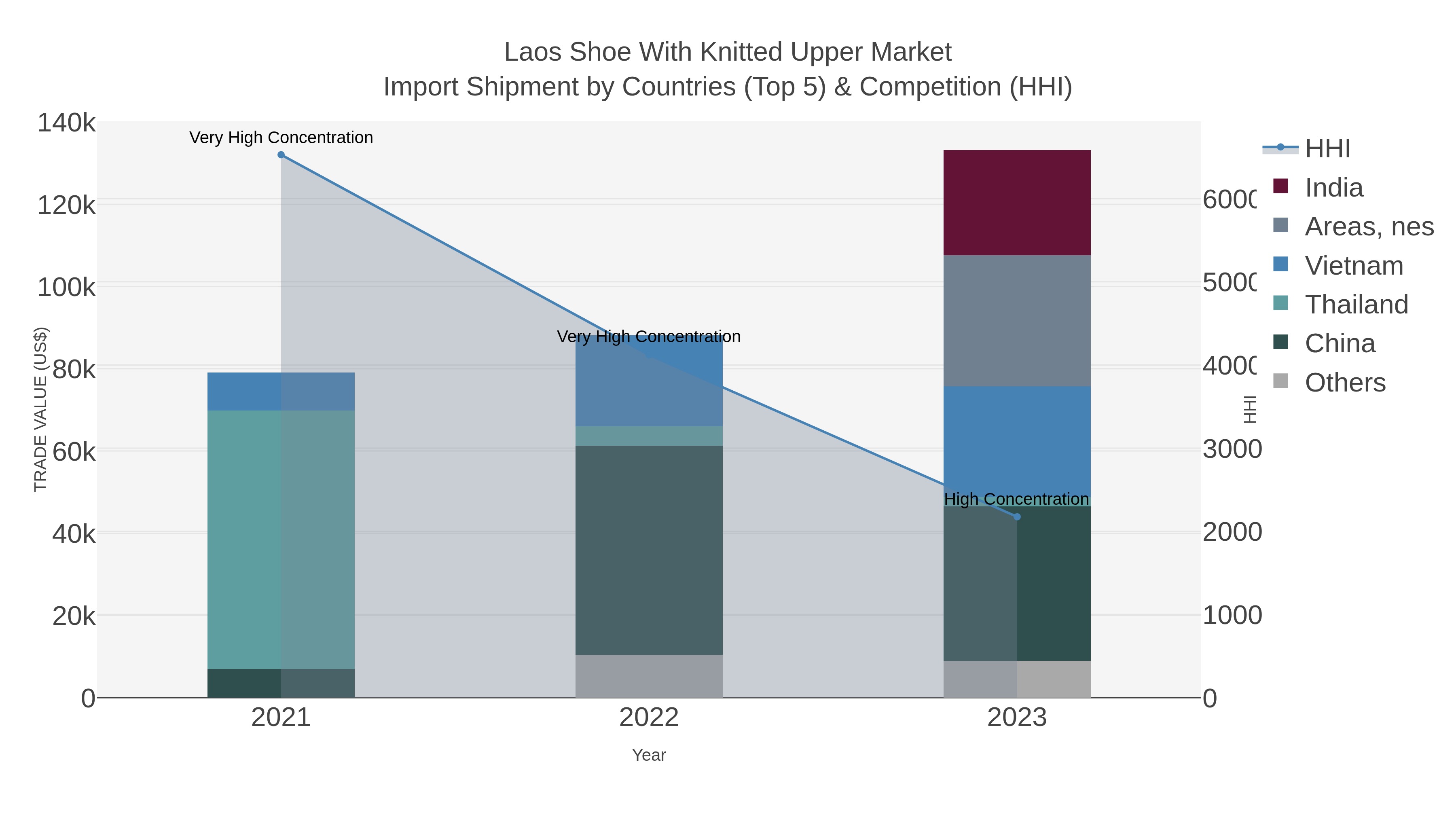Click the rotated 'HHI' right axis title
This screenshot has height=819, width=1456.
click(1250, 409)
